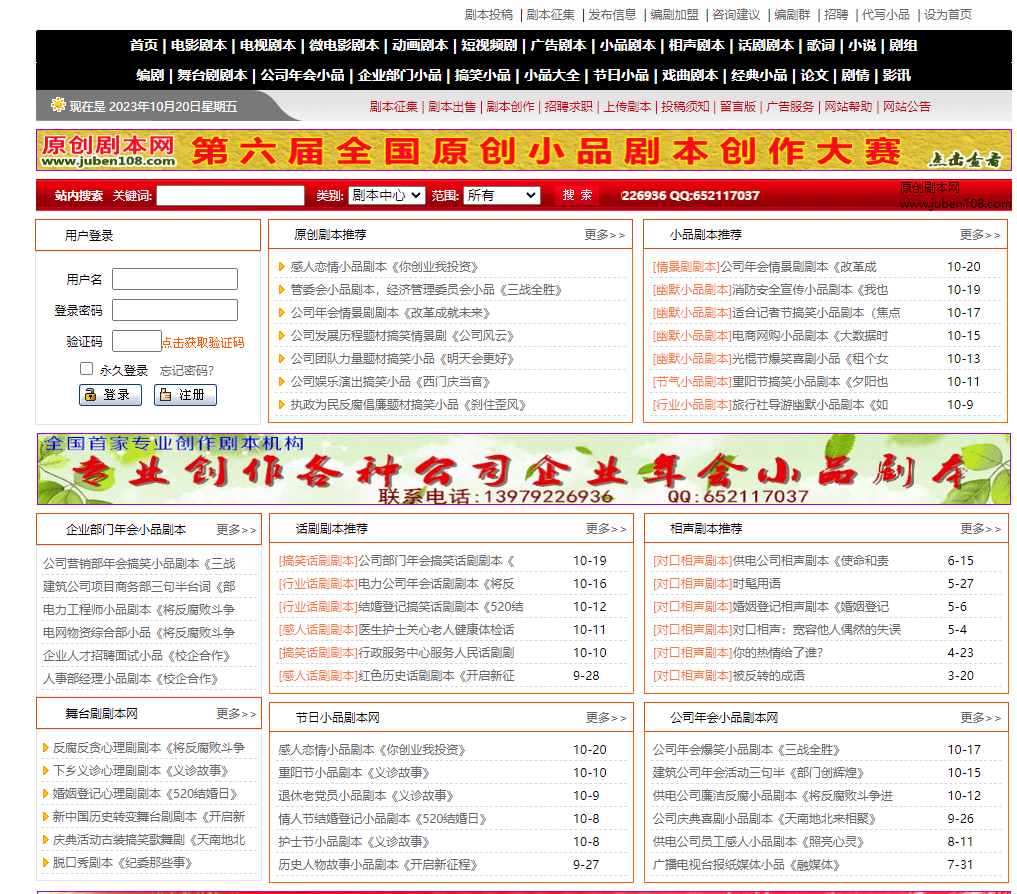Go to 招聘求职 in the sub-navigation
This screenshot has width=1017, height=894.
568,107
